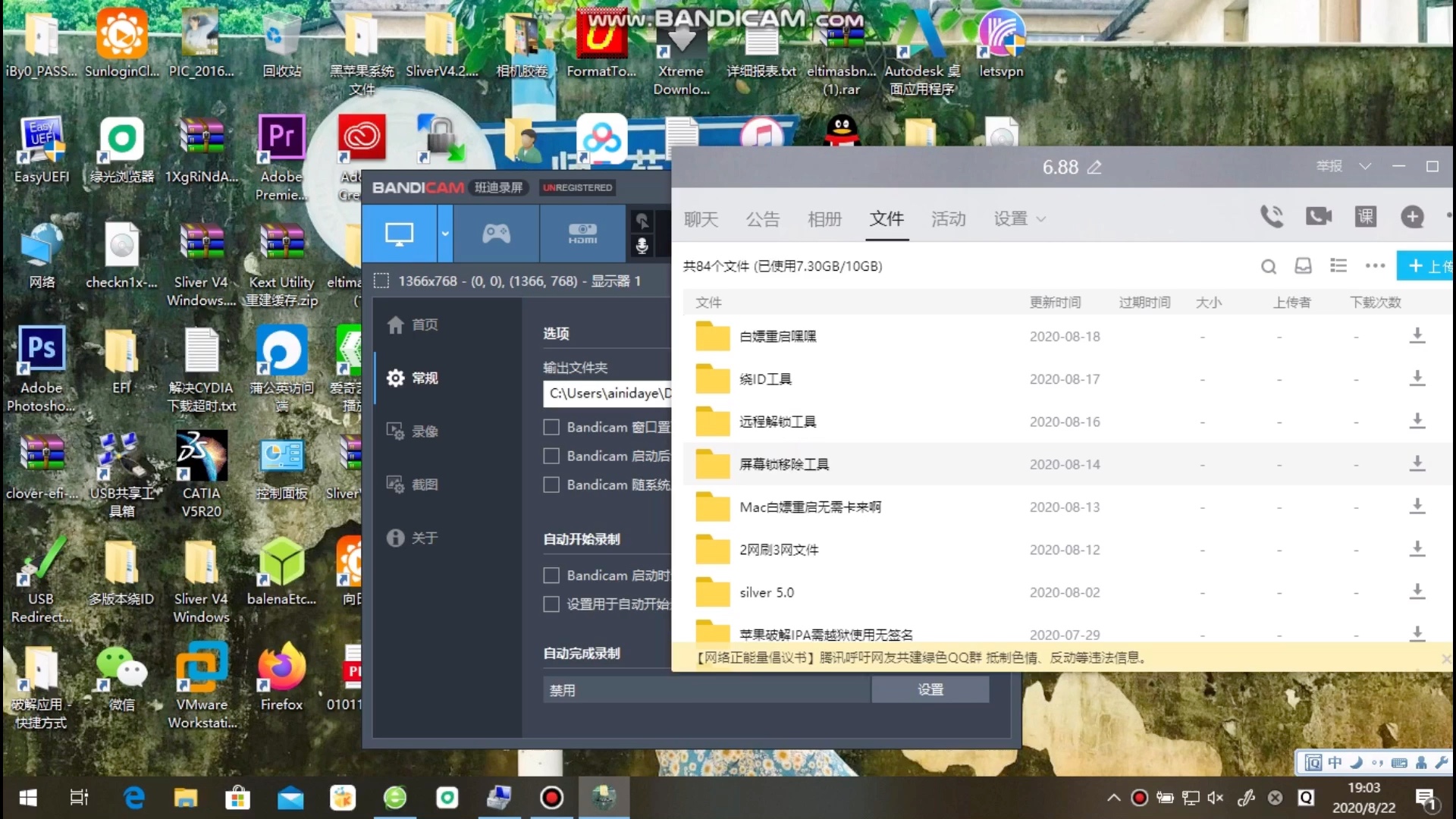This screenshot has width=1456, height=819.
Task: Enable Bandicam 启动后 minimize checkbox
Action: point(551,456)
